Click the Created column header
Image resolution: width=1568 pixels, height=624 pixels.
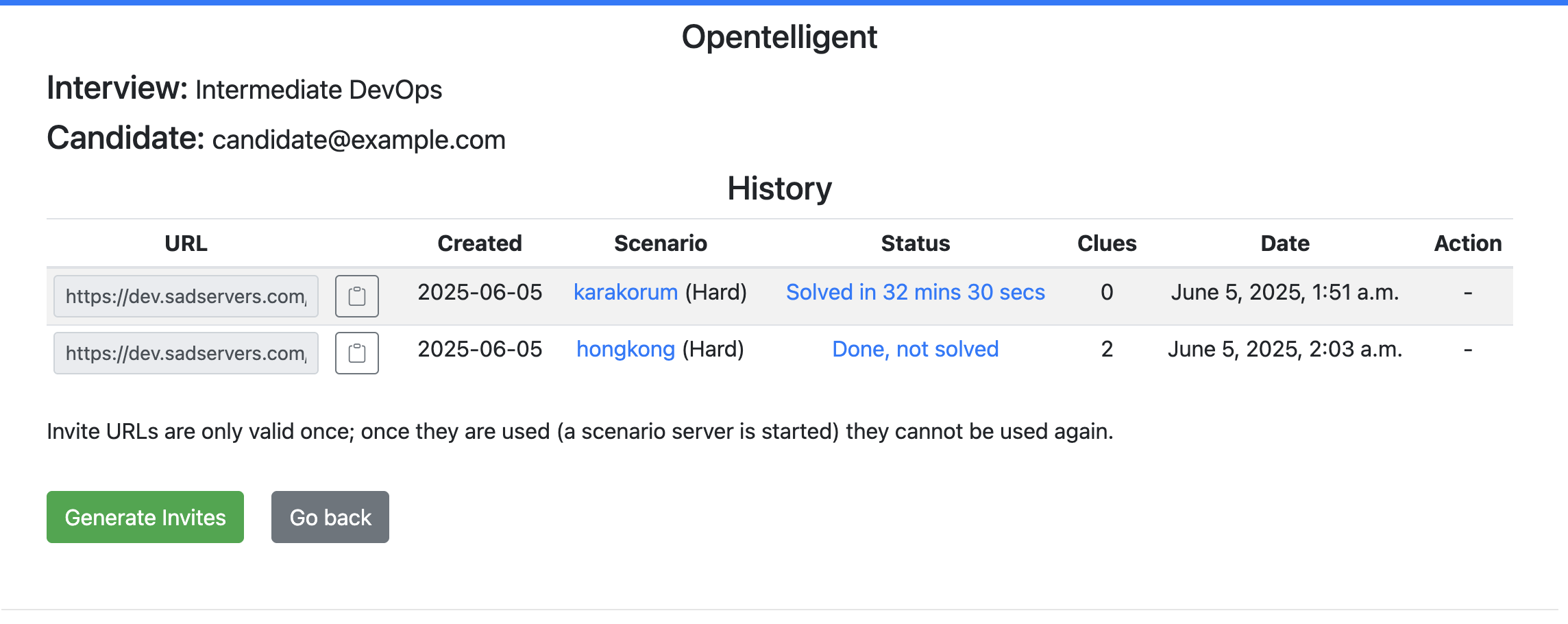pos(480,243)
